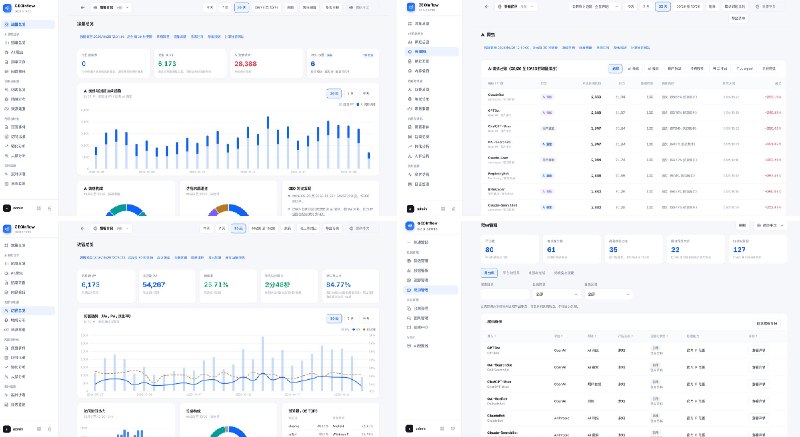Select the highlighted date-range button in the 28,388 panel header
The image size is (800, 437).
coord(241,8)
